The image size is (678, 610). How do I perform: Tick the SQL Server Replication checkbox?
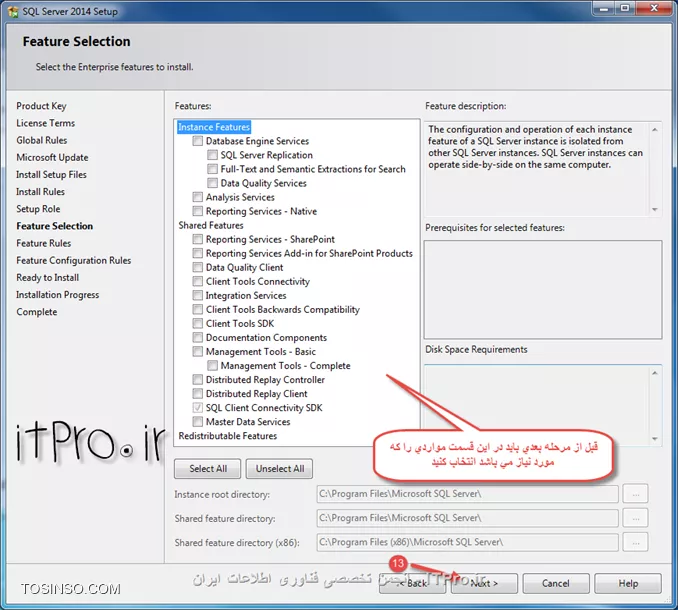tap(212, 155)
